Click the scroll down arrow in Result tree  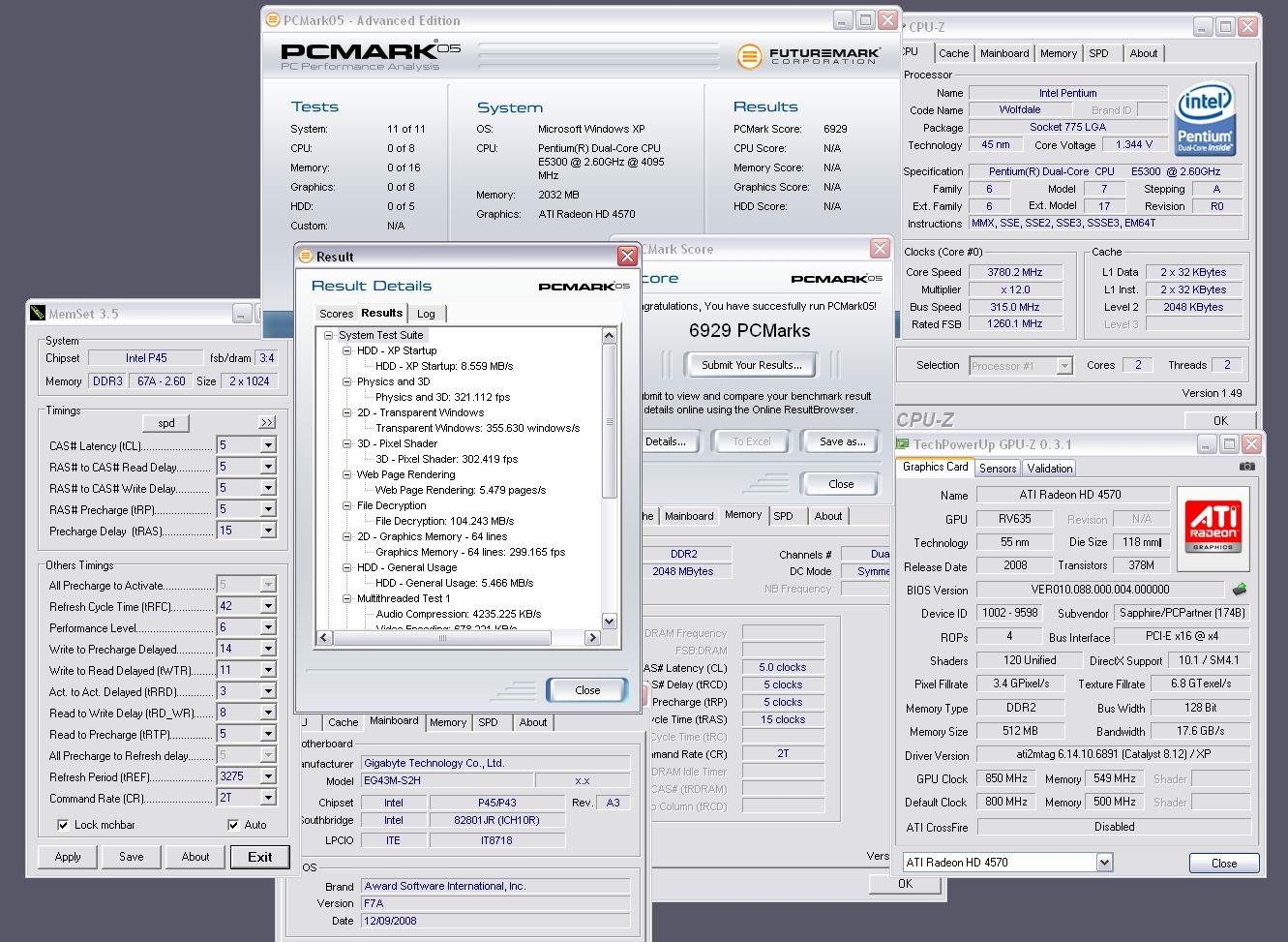610,622
